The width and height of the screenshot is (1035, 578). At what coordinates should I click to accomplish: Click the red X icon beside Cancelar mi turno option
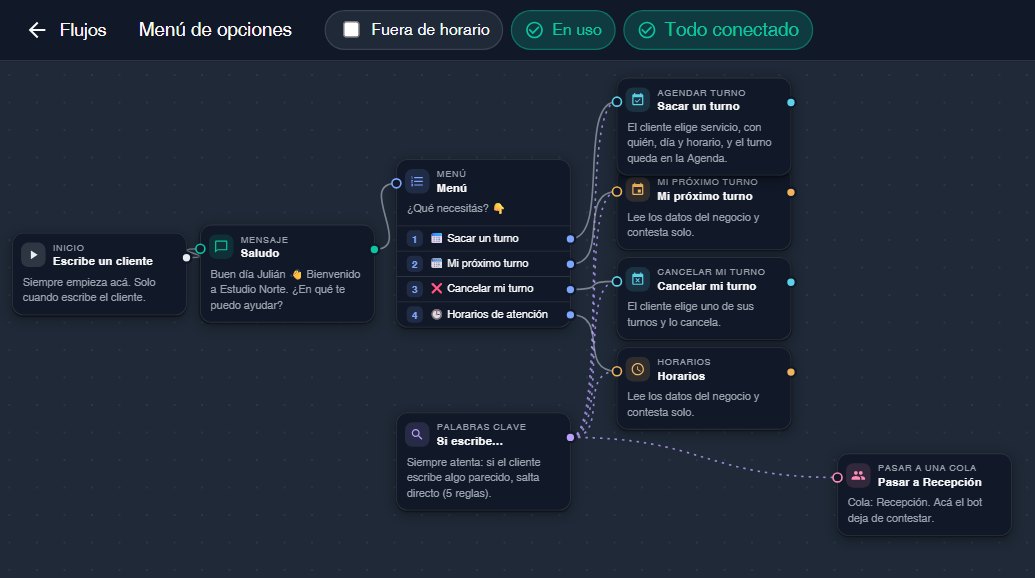point(436,288)
